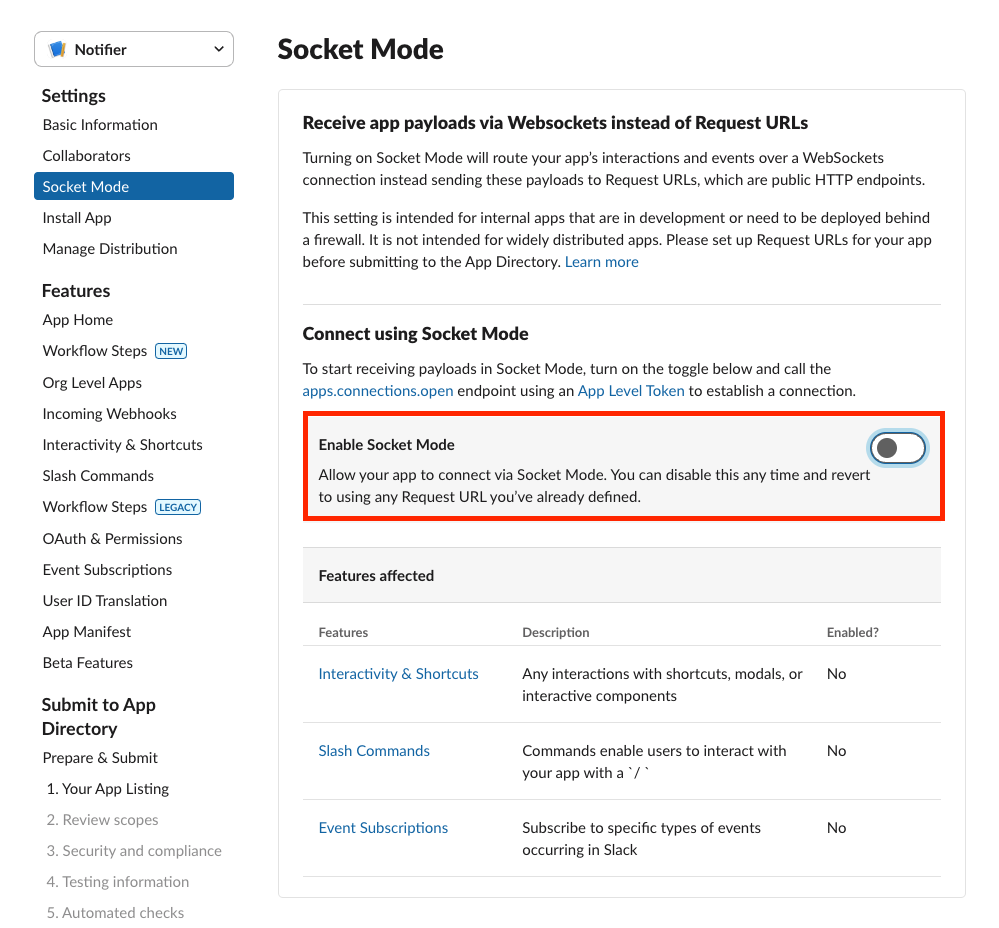Open Your App Listing step
Screen dimensions: 999x928
[108, 789]
